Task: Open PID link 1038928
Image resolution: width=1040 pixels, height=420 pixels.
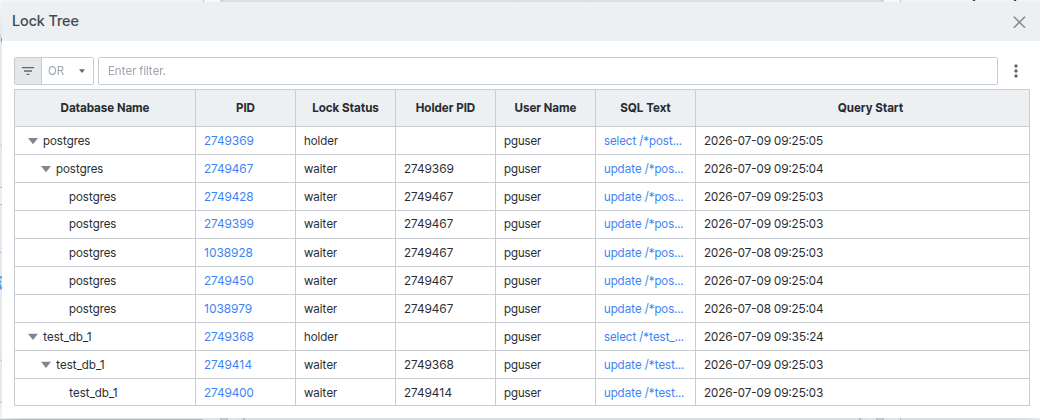Action: tap(228, 253)
